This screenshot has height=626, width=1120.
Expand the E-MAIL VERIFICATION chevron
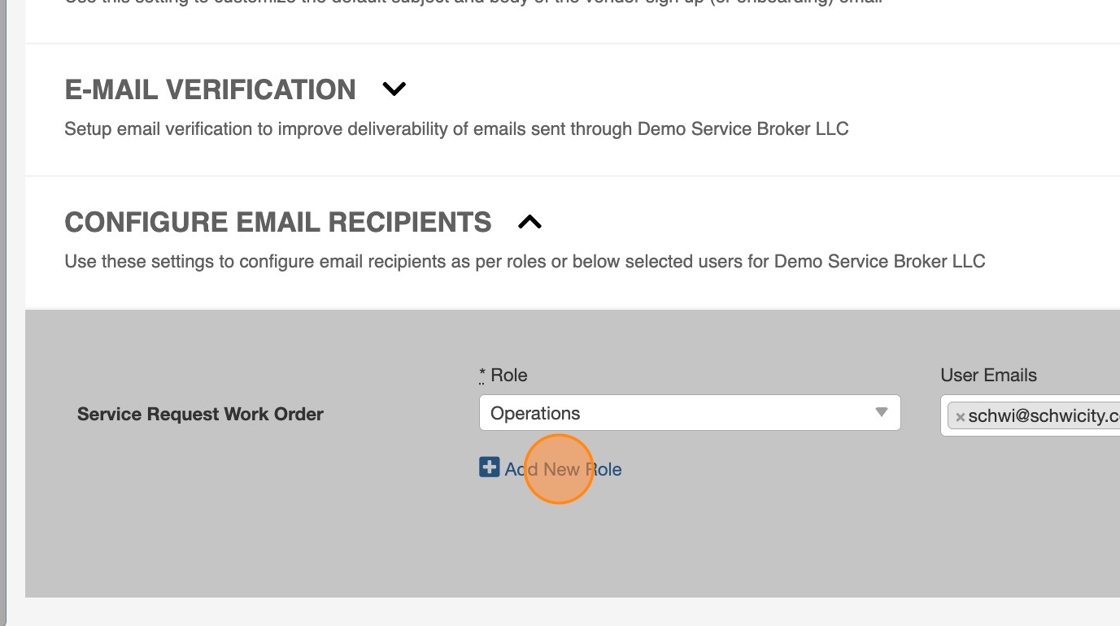click(394, 89)
